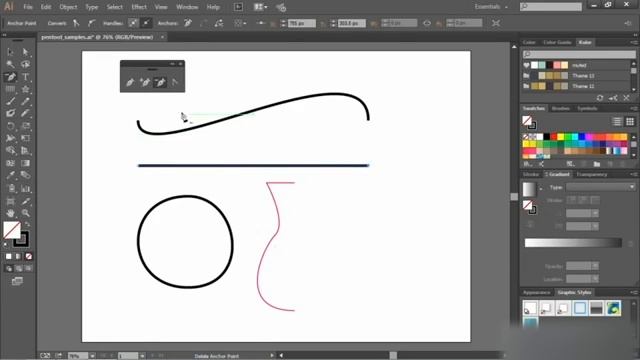Open the Window menu
This screenshot has height=360, width=640.
click(x=187, y=7)
